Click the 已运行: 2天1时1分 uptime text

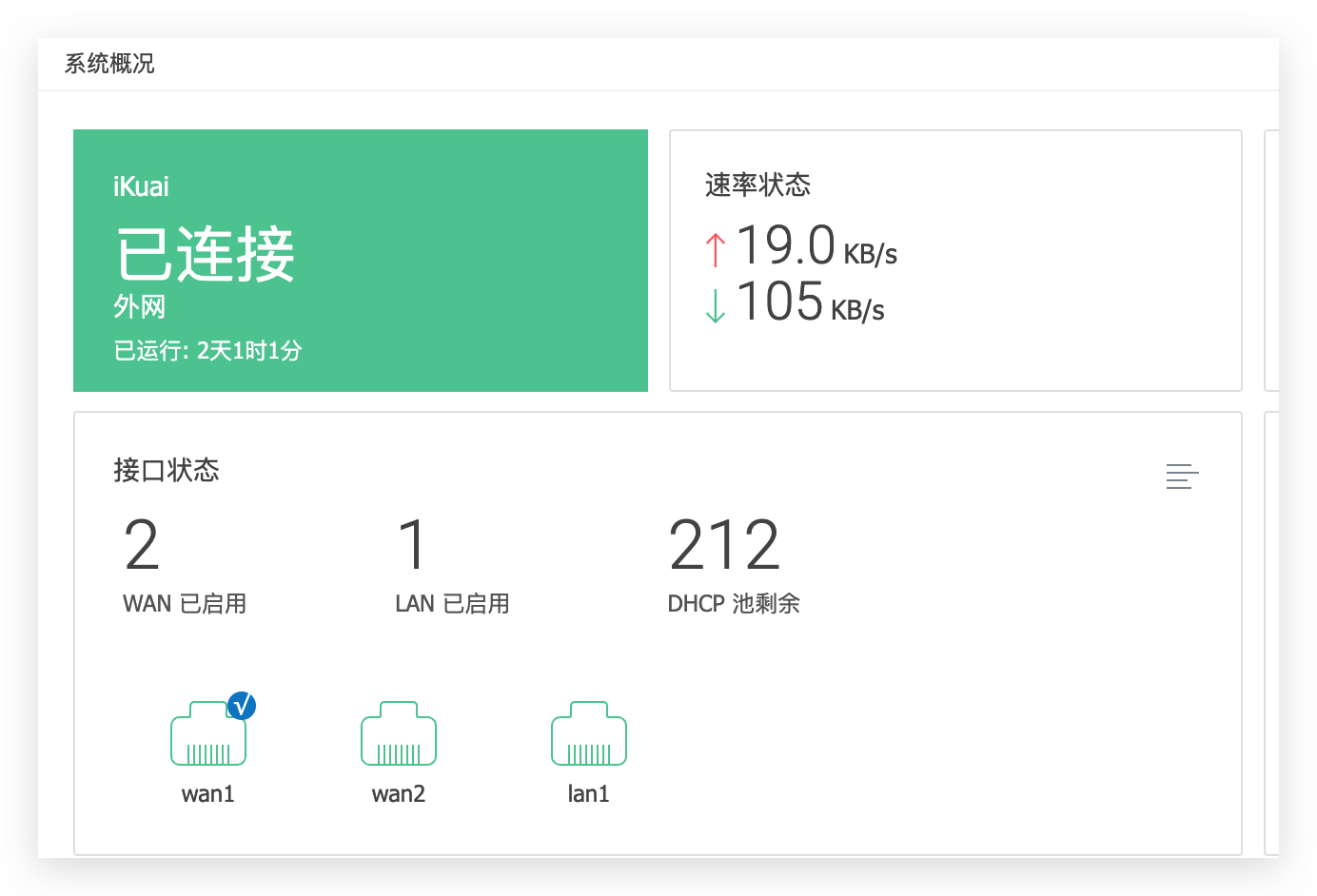[208, 351]
